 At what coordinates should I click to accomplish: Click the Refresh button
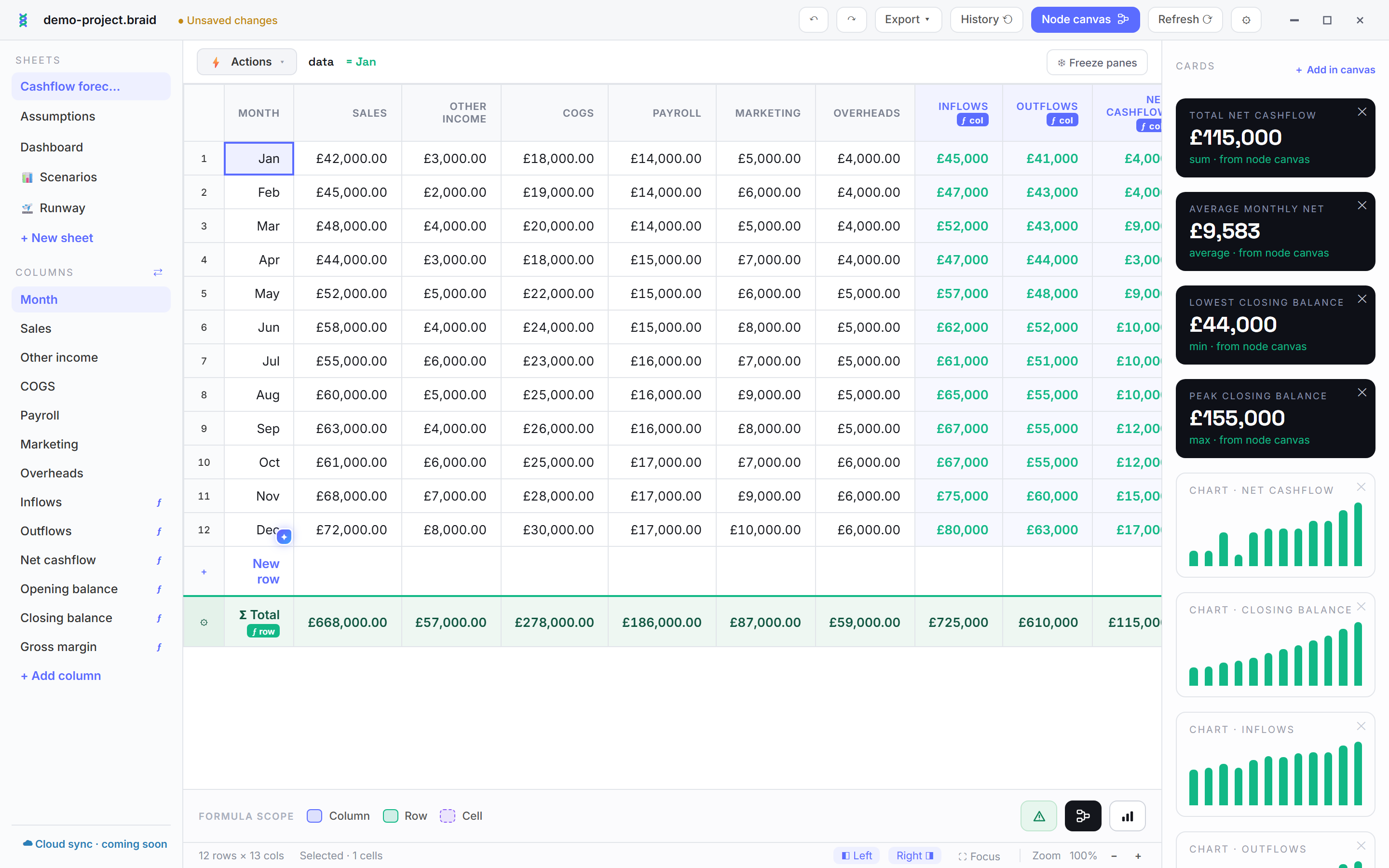click(1185, 19)
